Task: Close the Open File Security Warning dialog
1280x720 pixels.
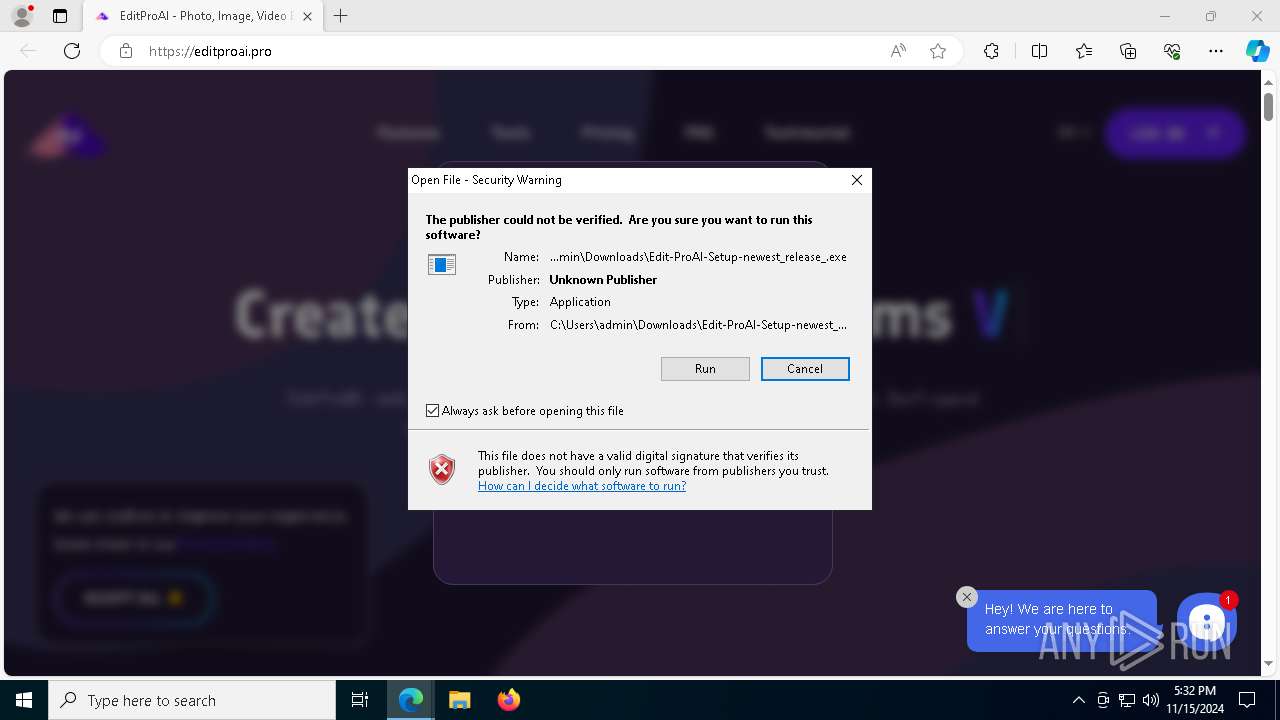Action: tap(857, 180)
